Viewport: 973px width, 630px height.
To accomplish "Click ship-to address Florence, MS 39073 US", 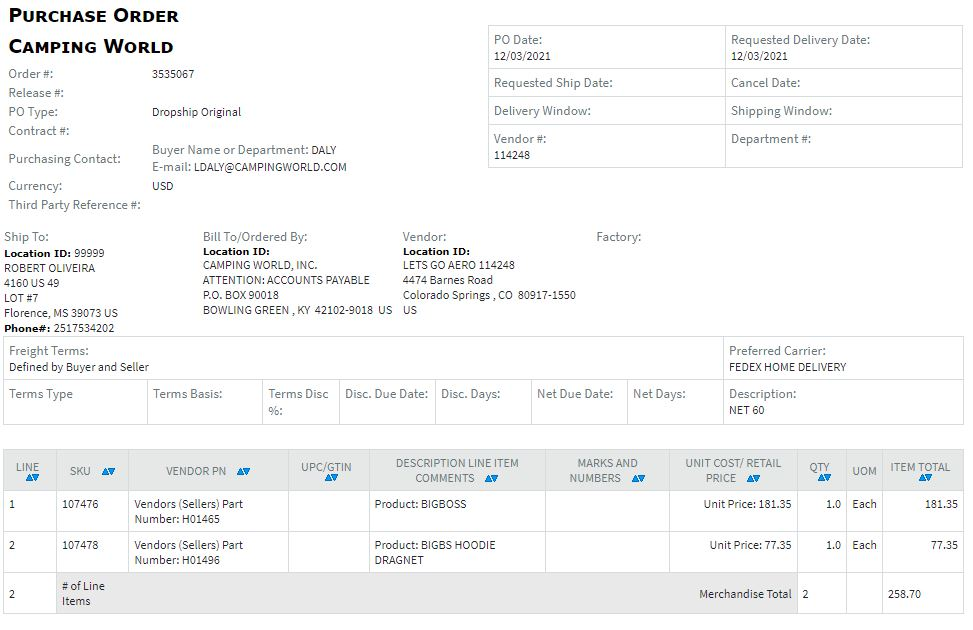I will click(61, 313).
